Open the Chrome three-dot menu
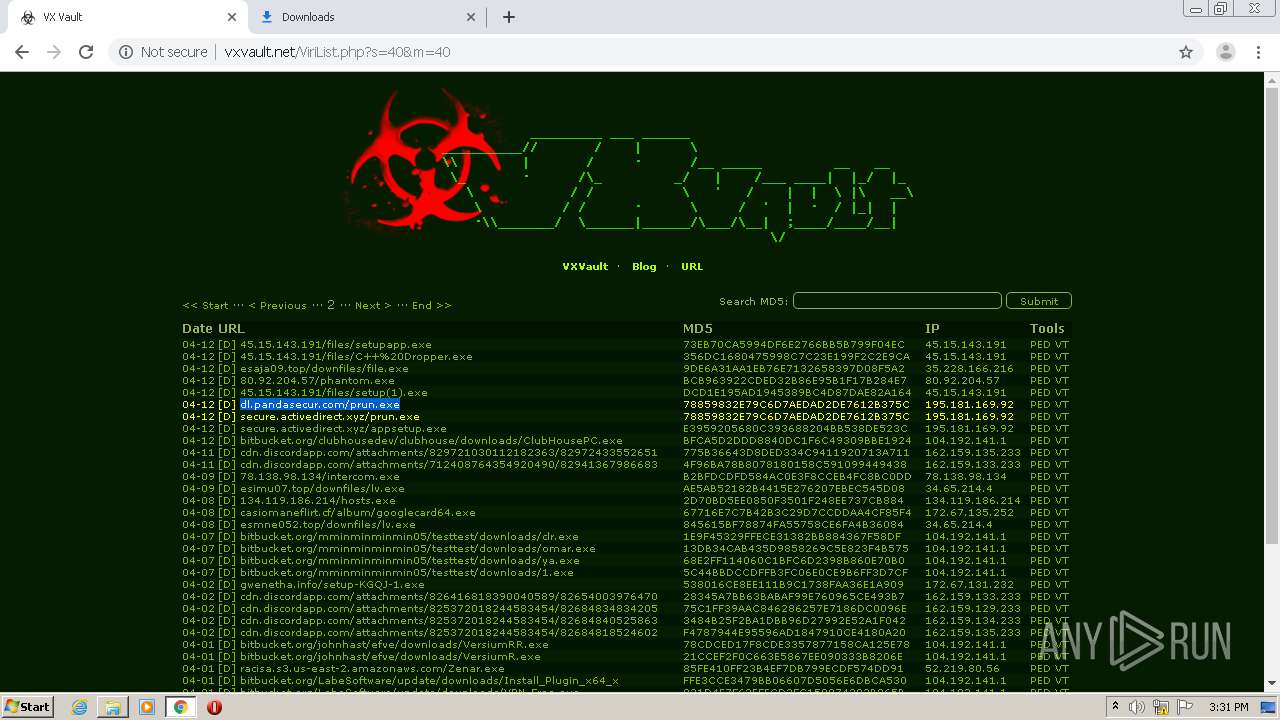The width and height of the screenshot is (1280, 720). 1258,52
